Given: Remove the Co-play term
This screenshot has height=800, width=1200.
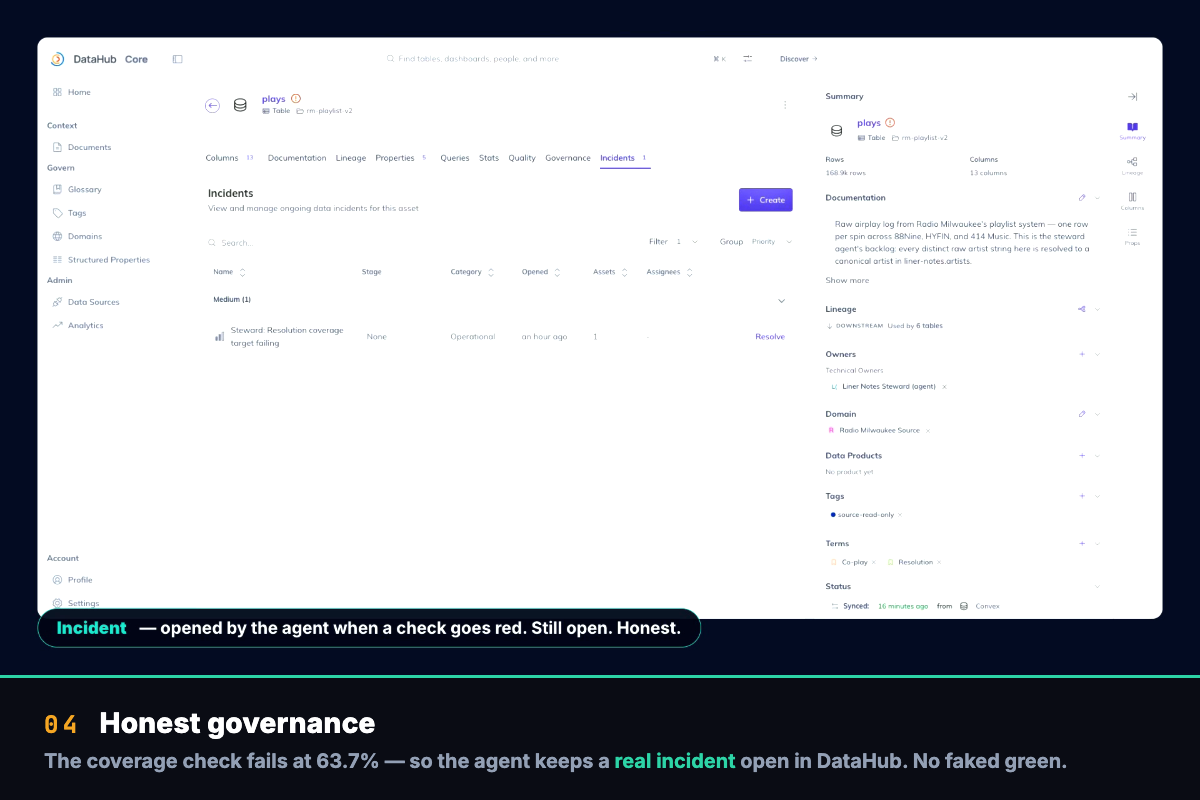Looking at the screenshot, I should [874, 562].
